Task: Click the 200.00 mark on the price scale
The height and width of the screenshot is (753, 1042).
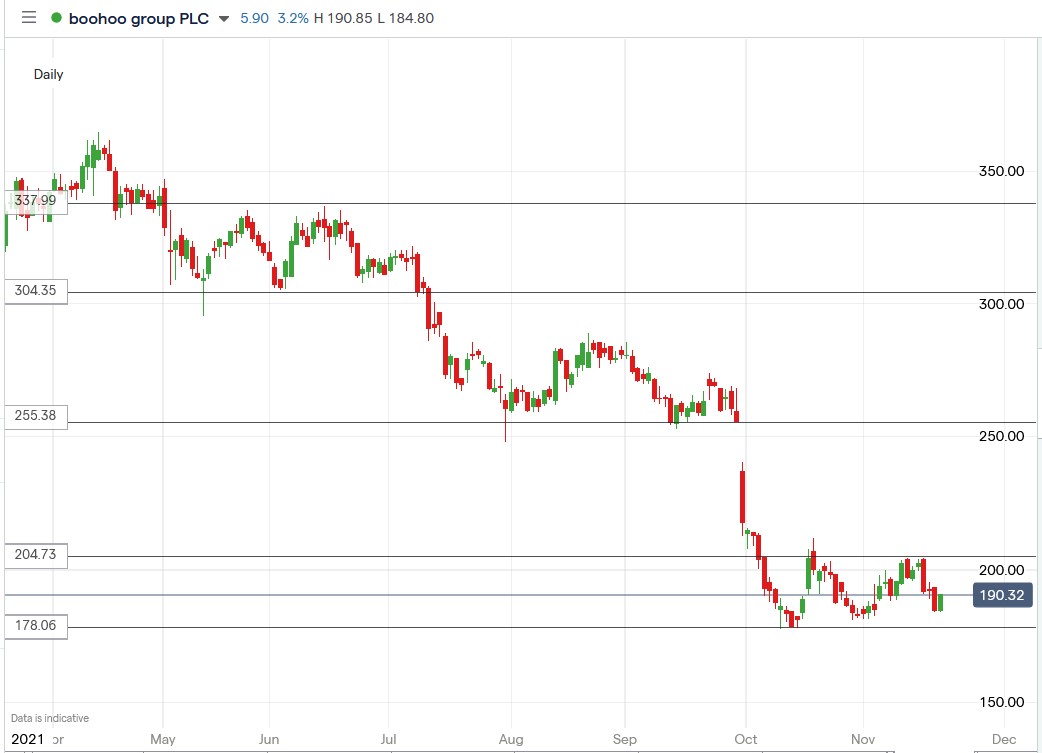Action: pyautogui.click(x=1000, y=570)
